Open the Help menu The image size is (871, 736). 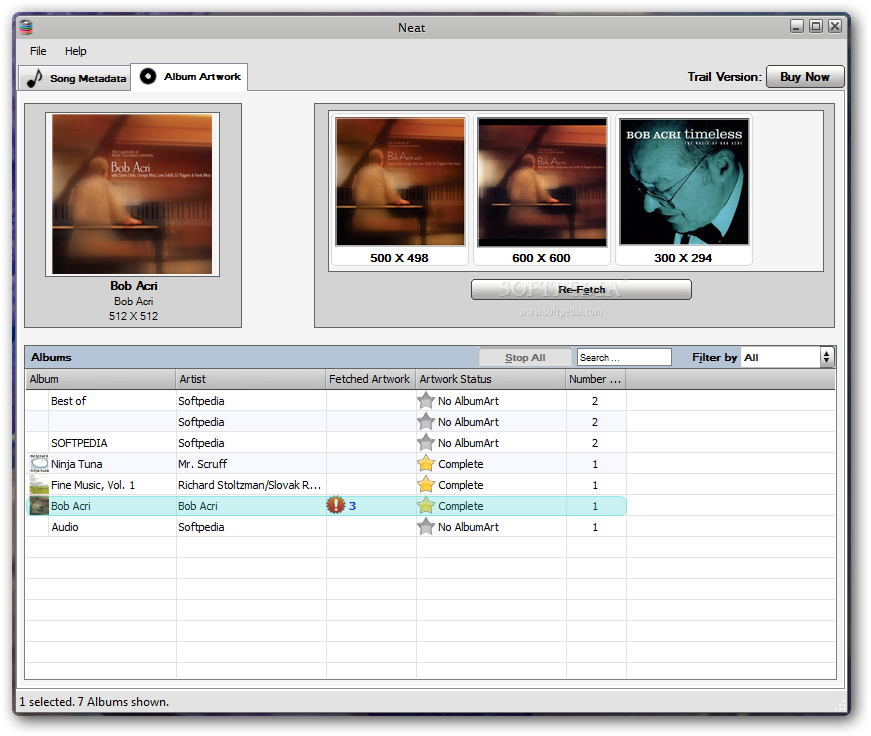pyautogui.click(x=76, y=51)
